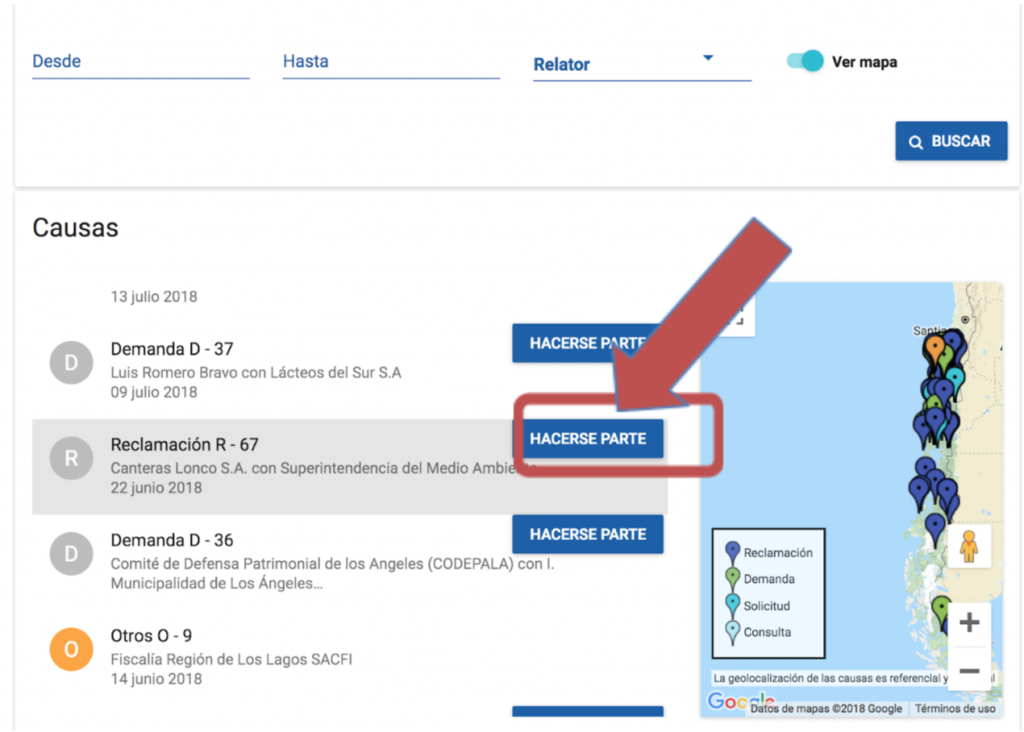Click the orange map pin near Santiago

pyautogui.click(x=934, y=349)
